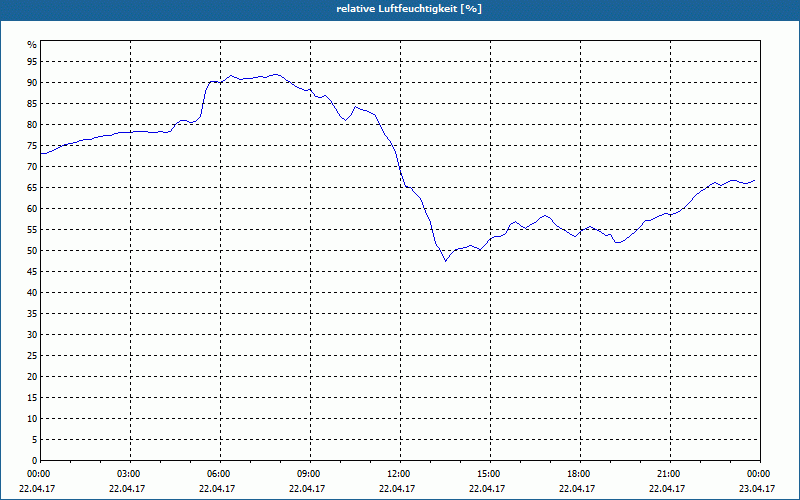Select the 15:00 time axis label
The width and height of the screenshot is (800, 500).
[490, 474]
